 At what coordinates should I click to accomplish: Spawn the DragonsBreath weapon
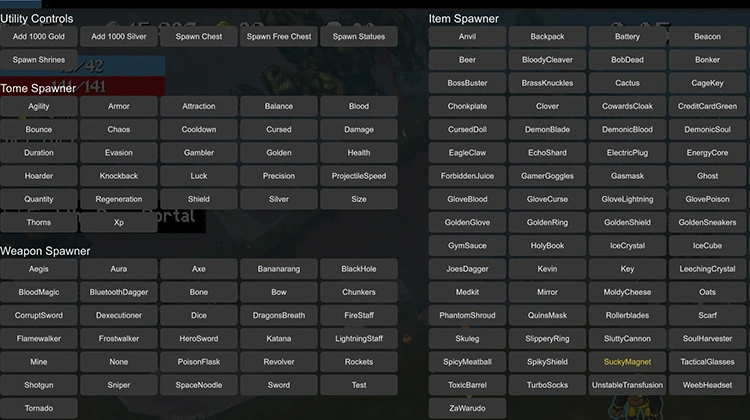(279, 315)
